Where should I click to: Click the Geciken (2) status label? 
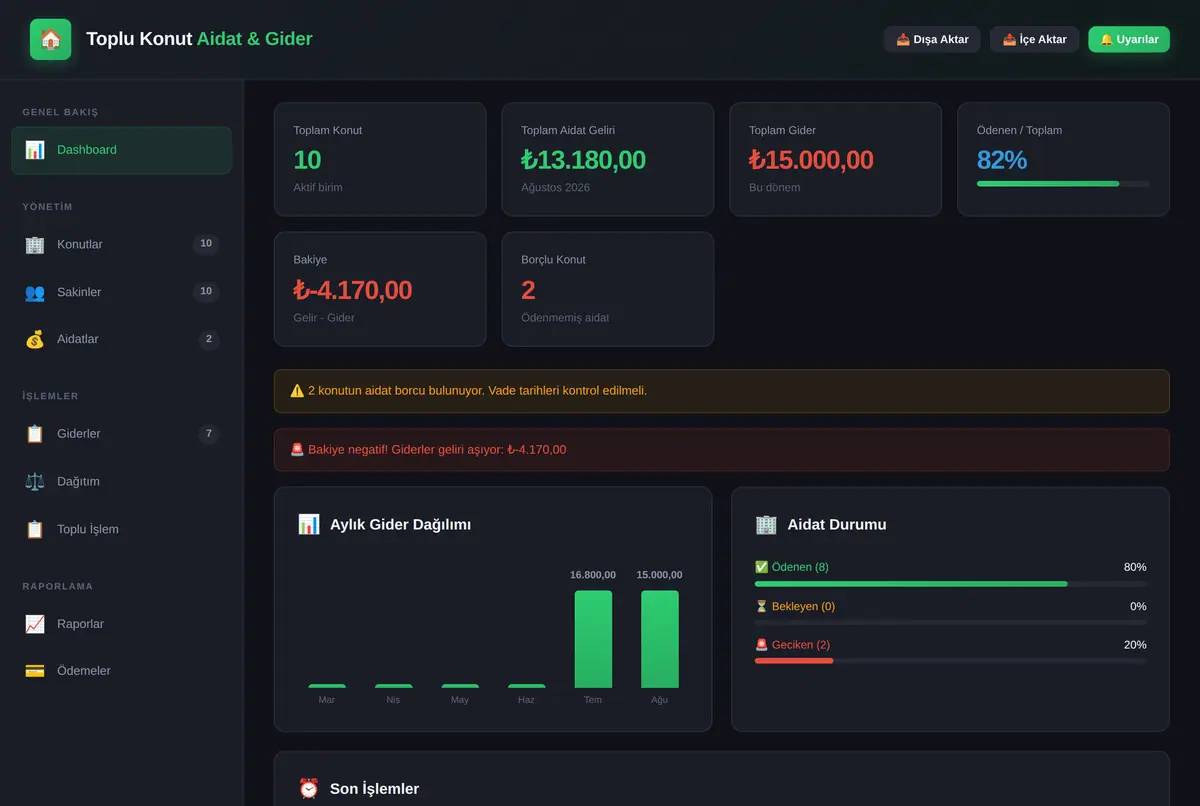792,645
